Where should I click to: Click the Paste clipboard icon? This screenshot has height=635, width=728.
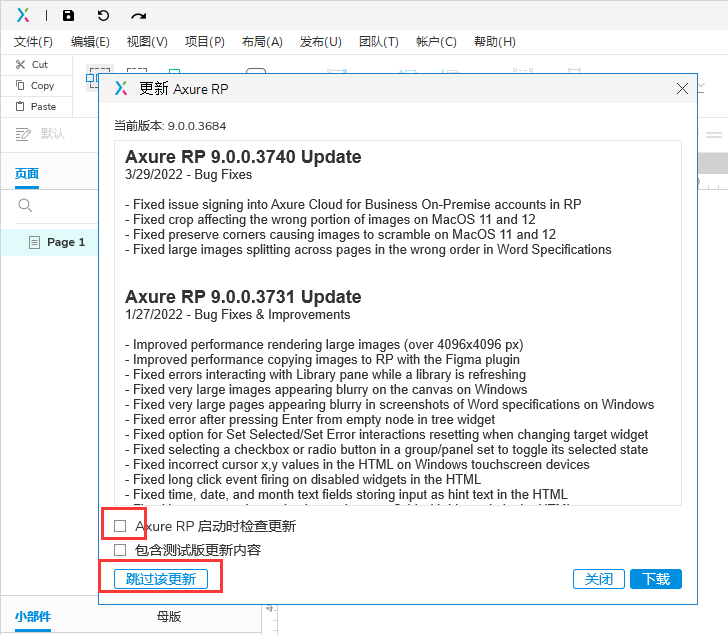tap(20, 106)
